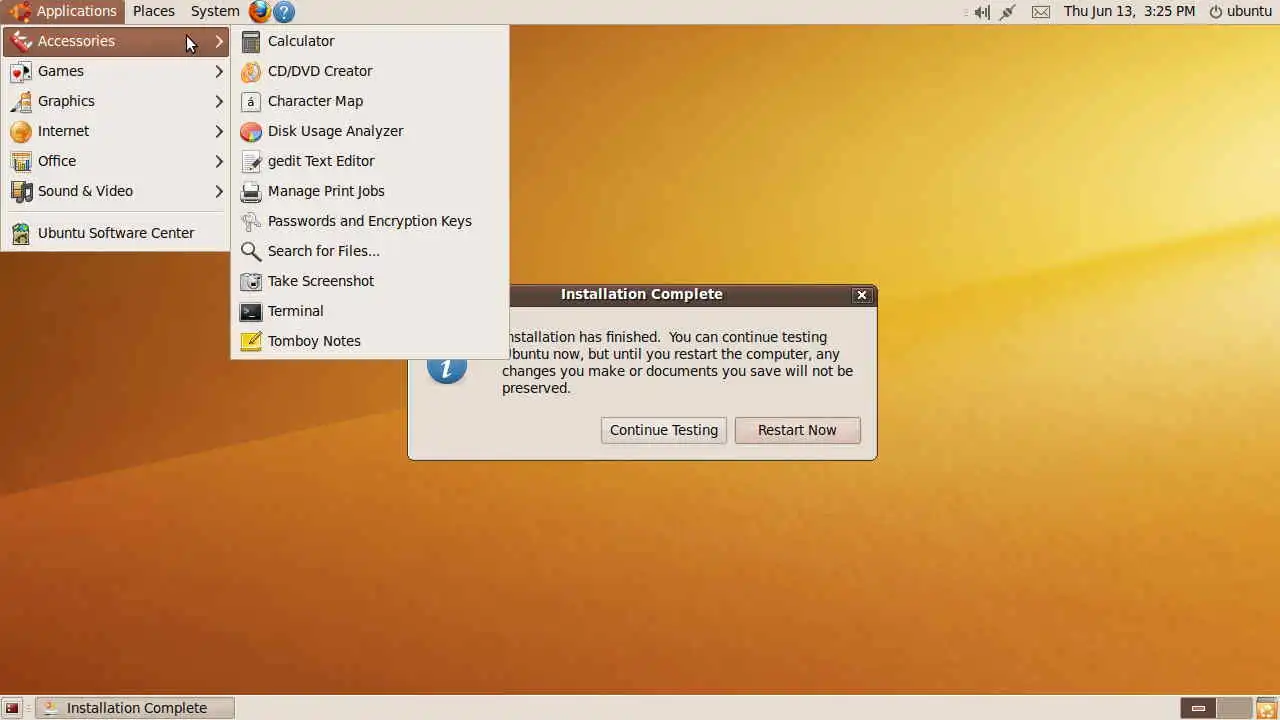Click the Continue Testing button

pos(664,430)
